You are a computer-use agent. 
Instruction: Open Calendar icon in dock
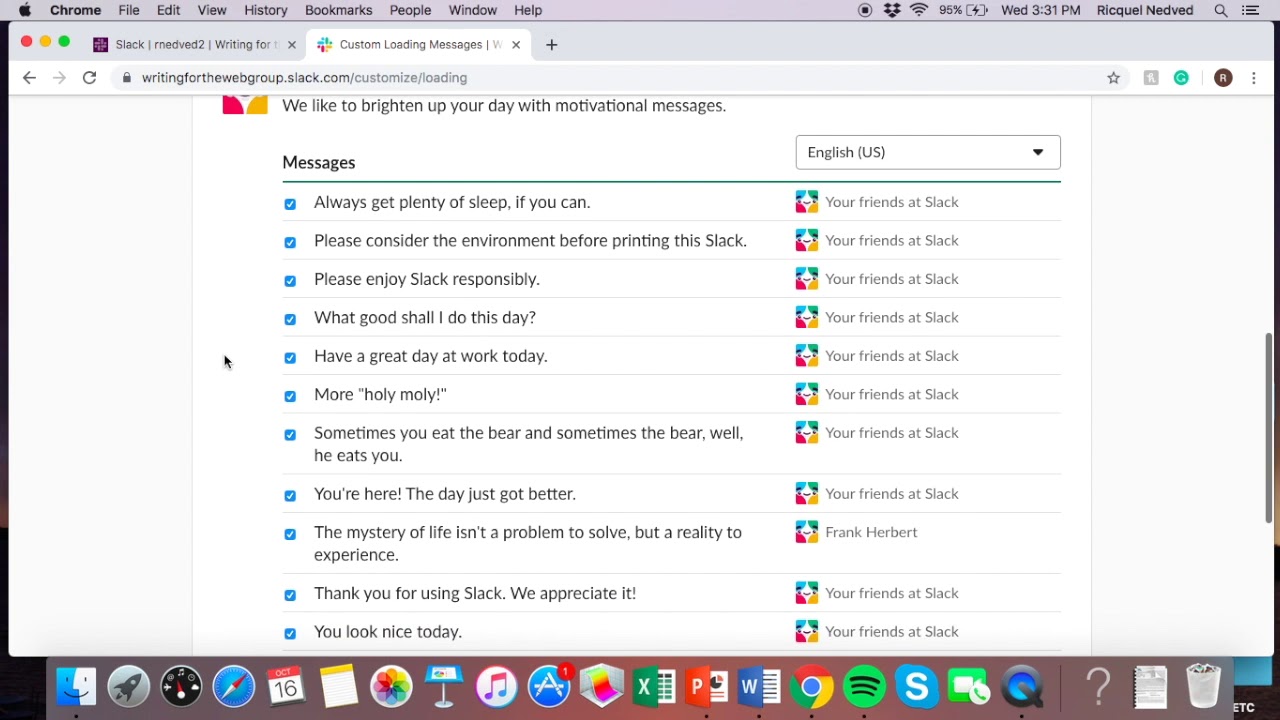[286, 687]
